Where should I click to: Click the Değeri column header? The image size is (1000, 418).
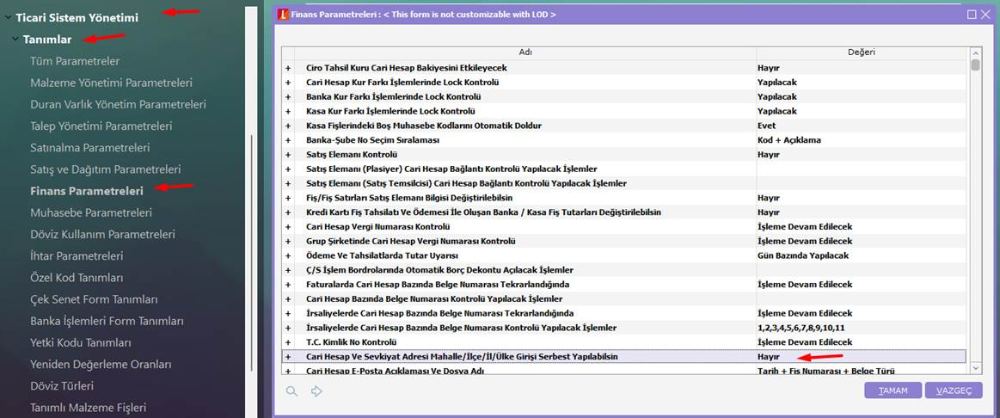click(x=862, y=53)
